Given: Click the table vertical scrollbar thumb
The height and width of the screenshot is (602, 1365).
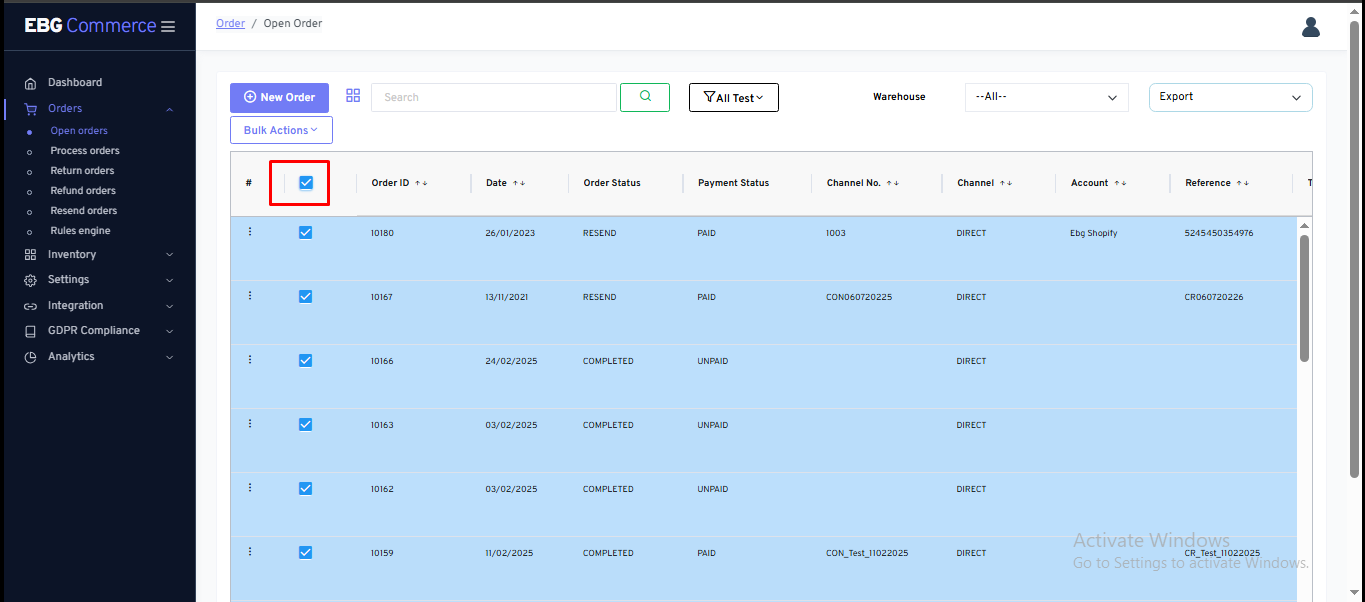Looking at the screenshot, I should pyautogui.click(x=1304, y=298).
